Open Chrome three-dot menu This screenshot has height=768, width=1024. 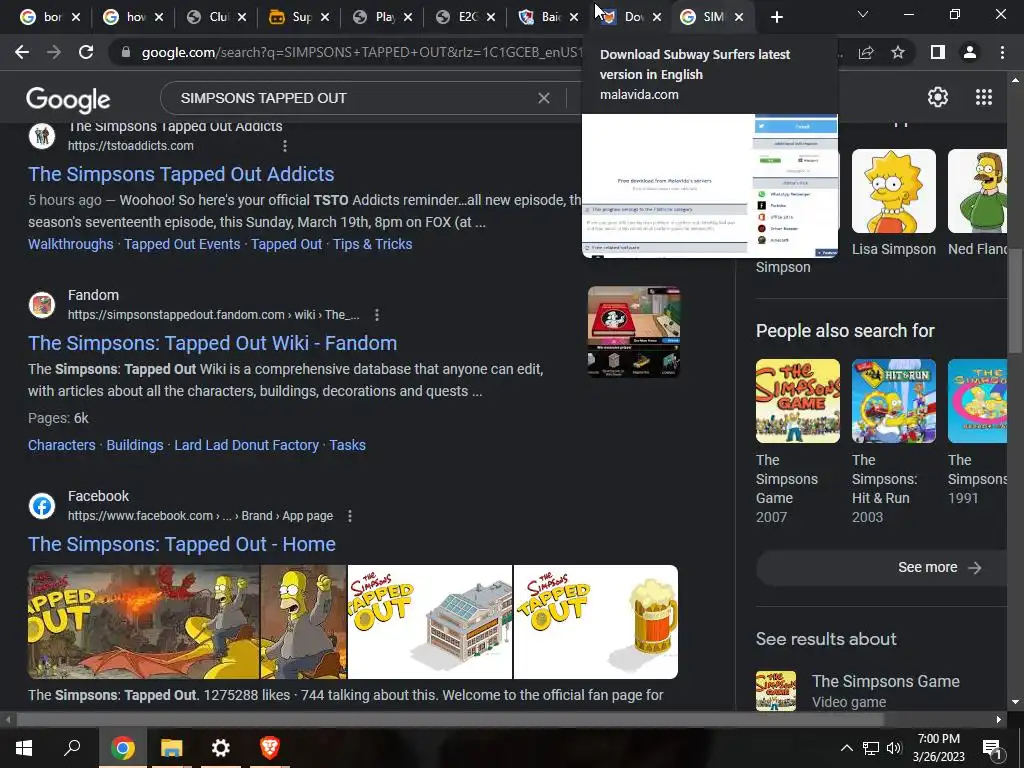(x=1002, y=52)
